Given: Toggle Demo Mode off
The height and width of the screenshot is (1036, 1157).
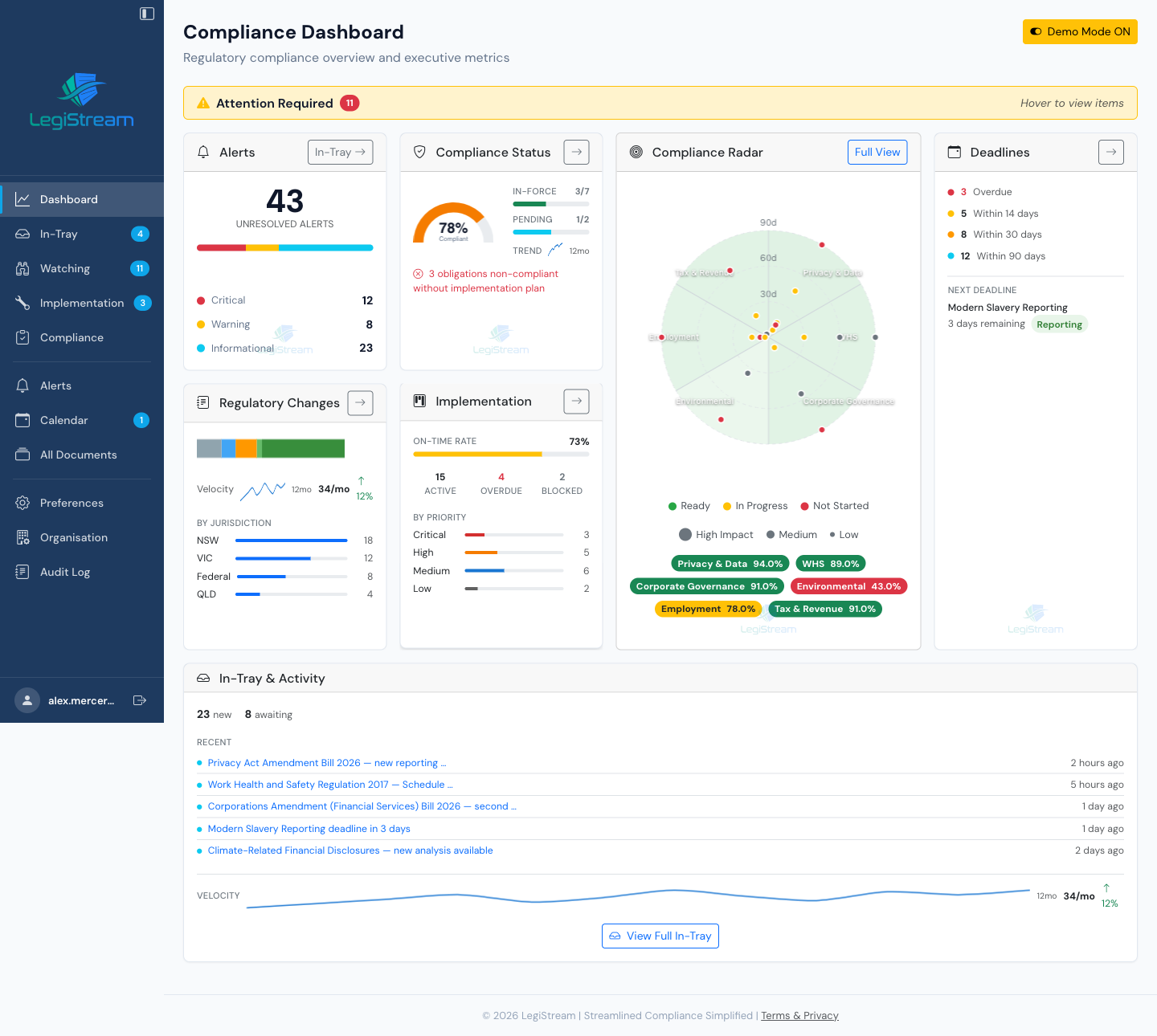Looking at the screenshot, I should pos(1080,31).
